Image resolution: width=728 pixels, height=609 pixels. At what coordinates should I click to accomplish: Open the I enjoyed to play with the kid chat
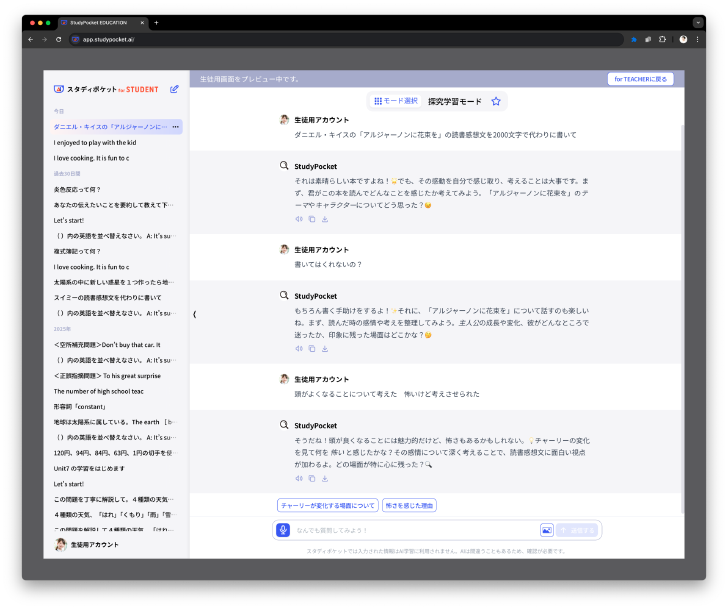95,143
